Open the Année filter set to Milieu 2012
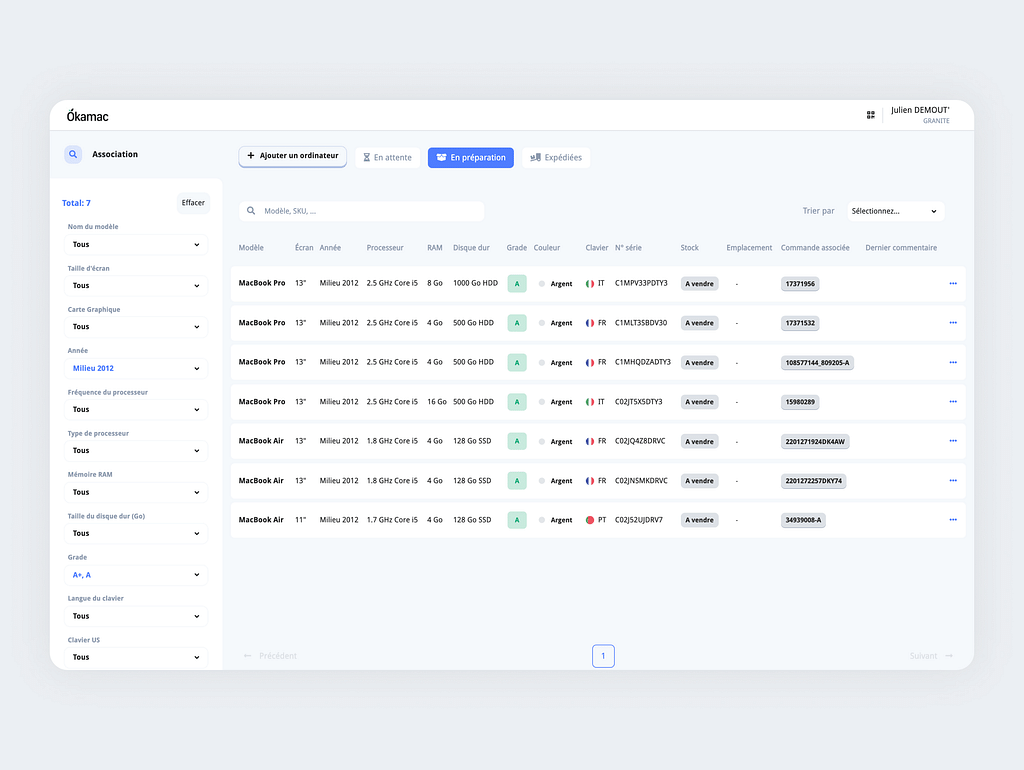This screenshot has height=770, width=1024. coord(137,368)
